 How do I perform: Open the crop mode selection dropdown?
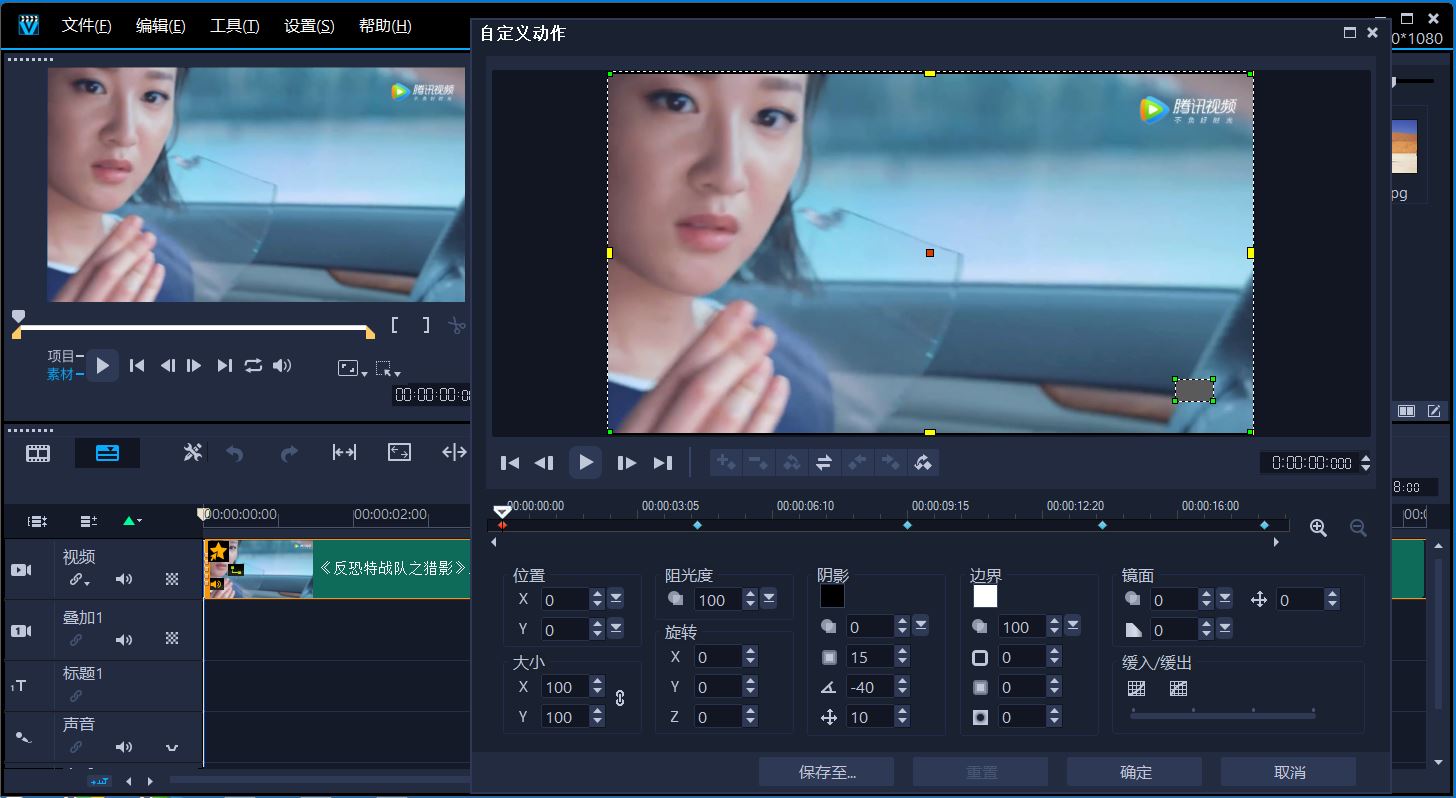388,369
